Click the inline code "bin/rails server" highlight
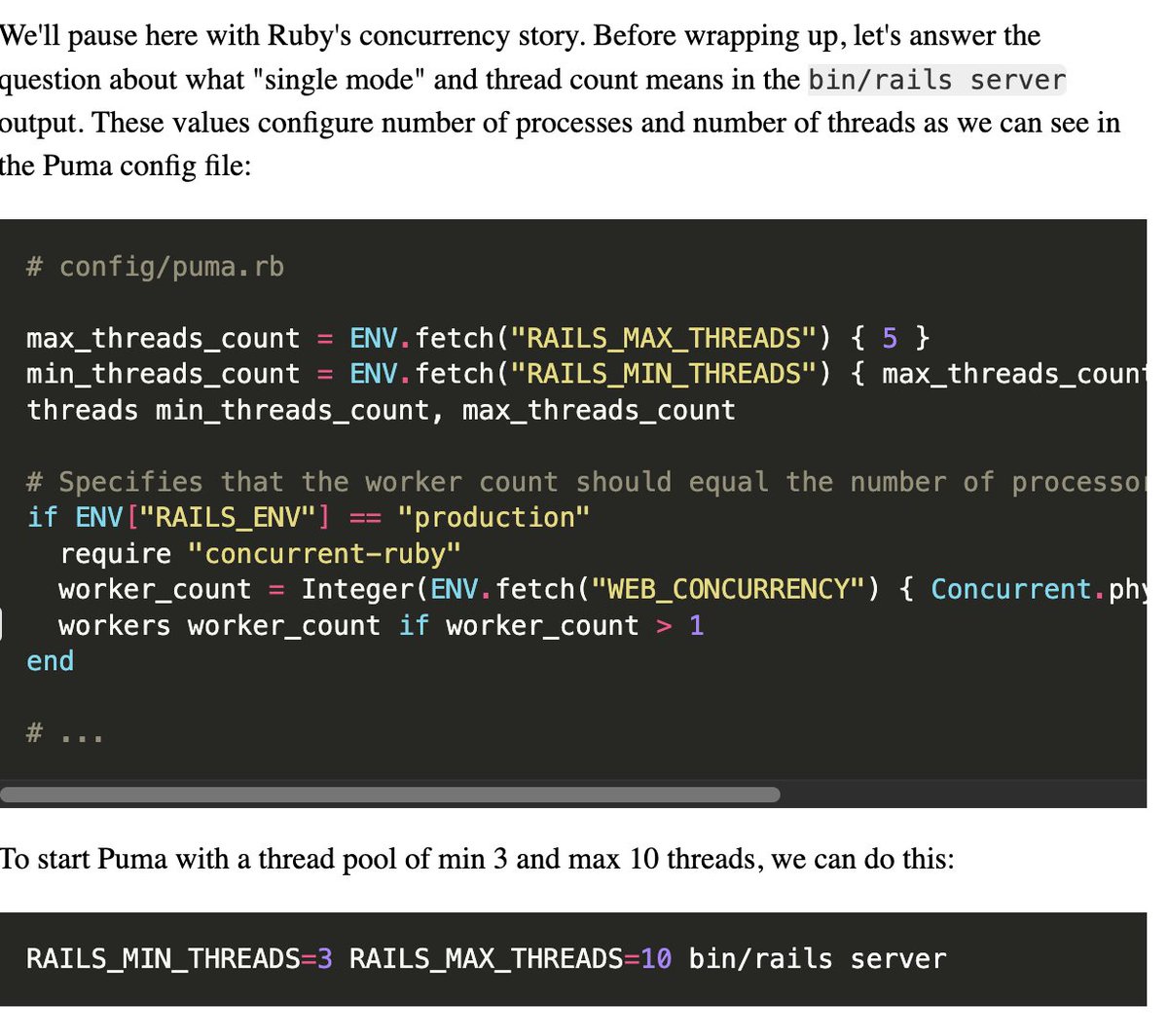 pyautogui.click(x=936, y=80)
